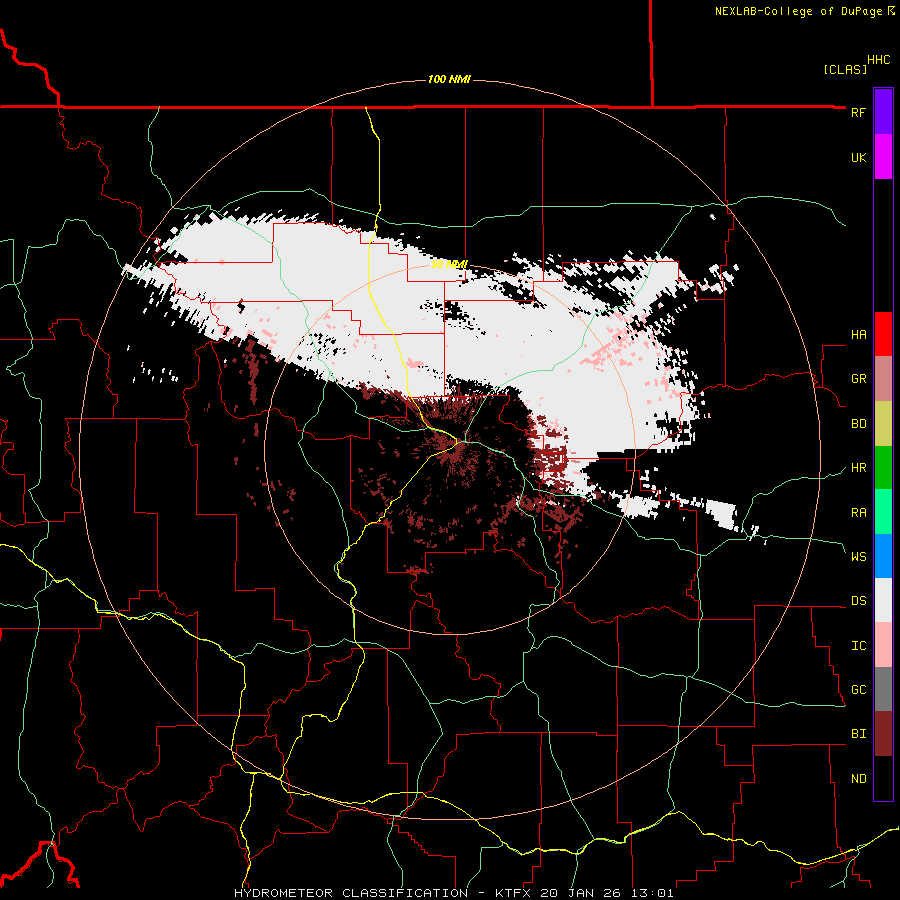Click the HA legend label
The width and height of the screenshot is (900, 900).
(x=859, y=334)
